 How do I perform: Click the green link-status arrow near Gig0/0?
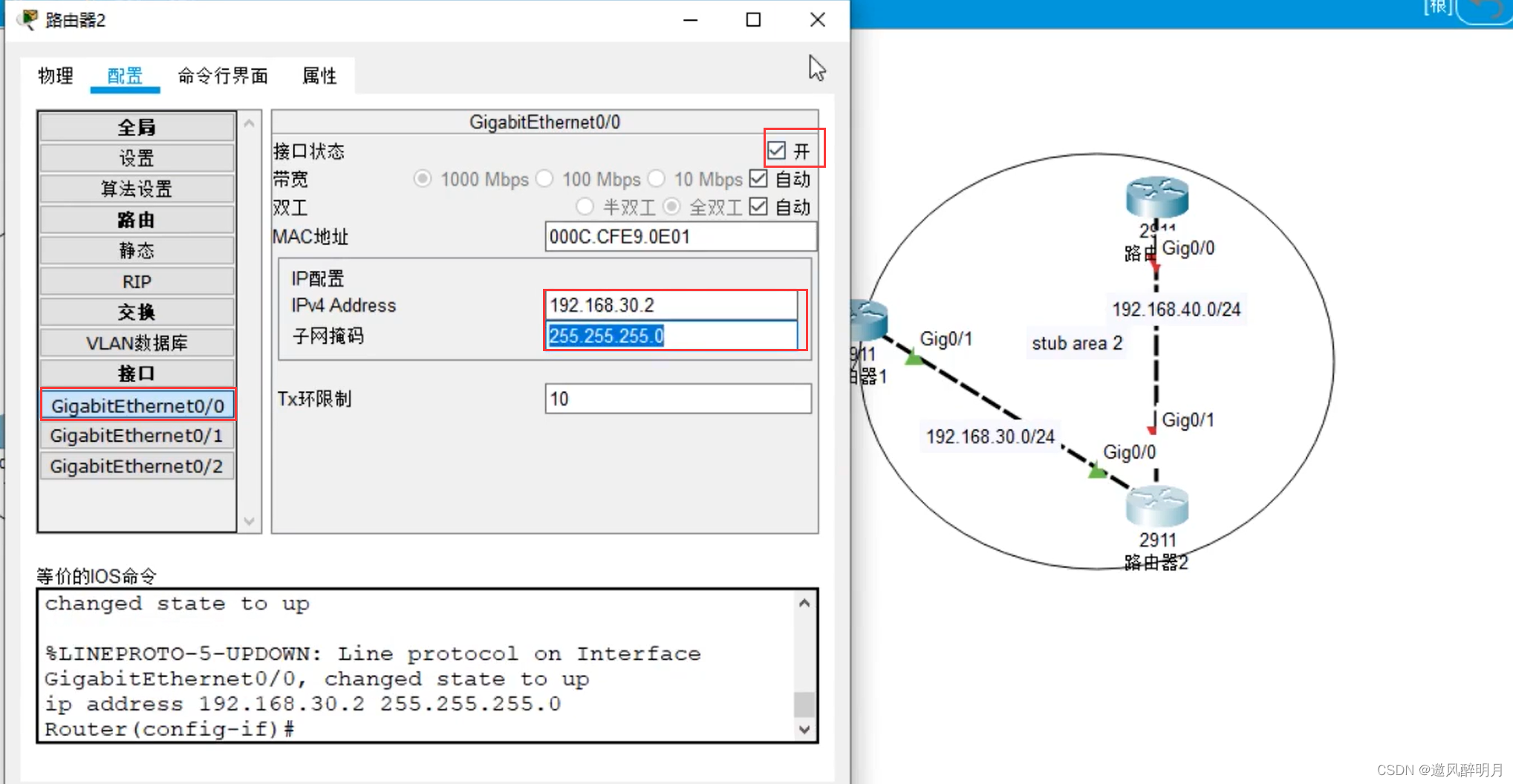(1096, 471)
